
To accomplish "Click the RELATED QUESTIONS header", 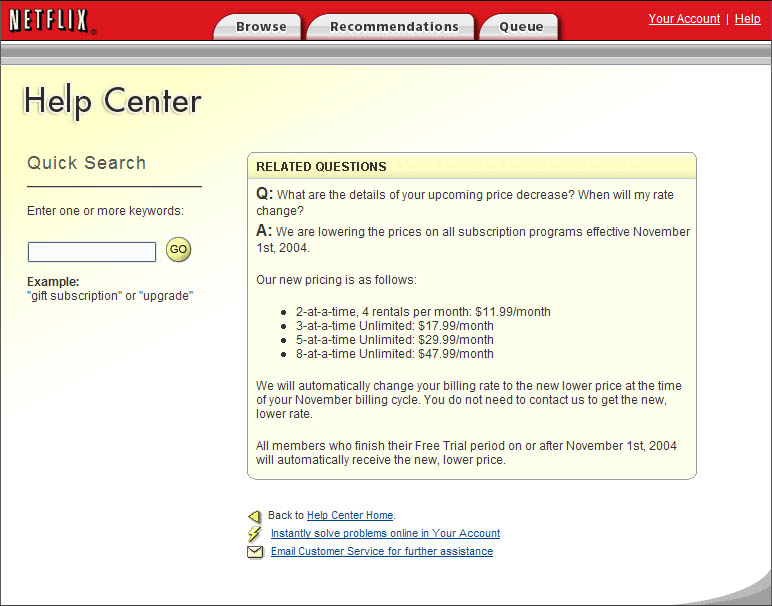I will tap(321, 166).
